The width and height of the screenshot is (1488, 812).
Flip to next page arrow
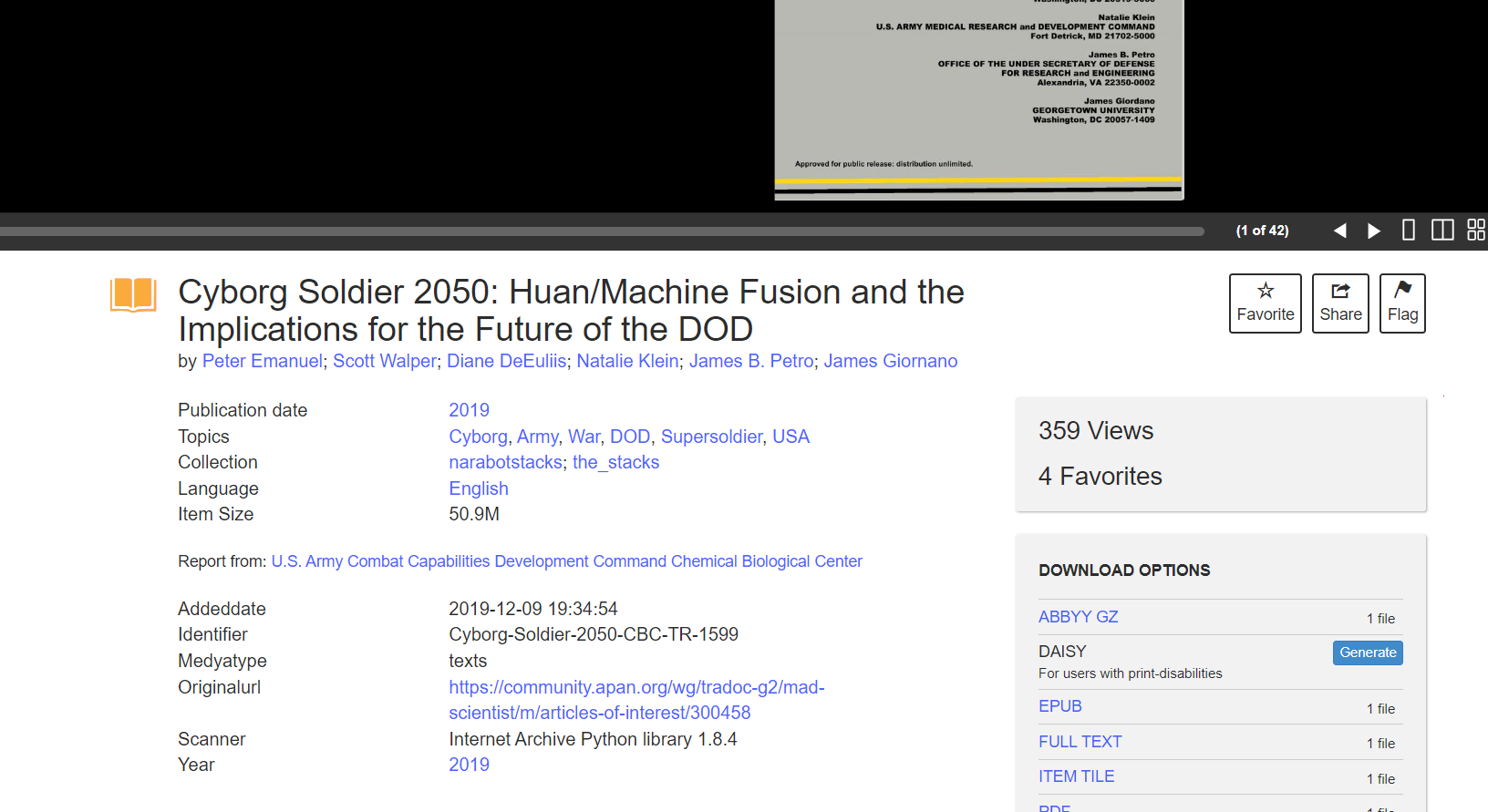click(1374, 231)
